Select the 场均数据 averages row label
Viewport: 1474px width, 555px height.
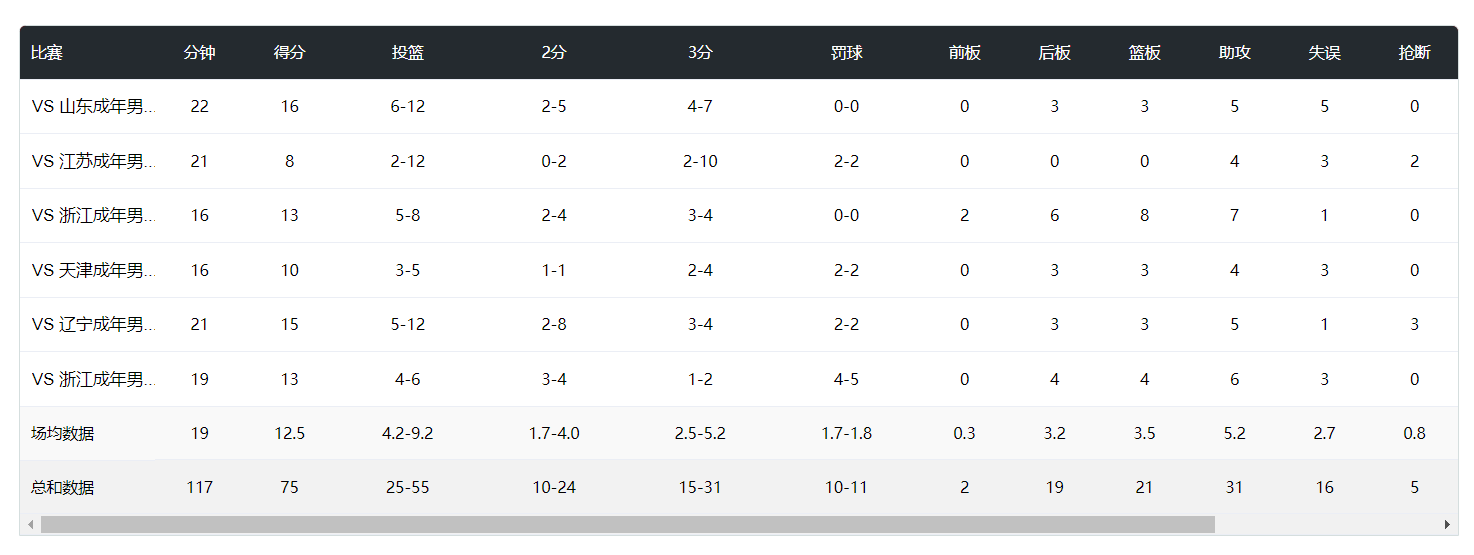[63, 433]
